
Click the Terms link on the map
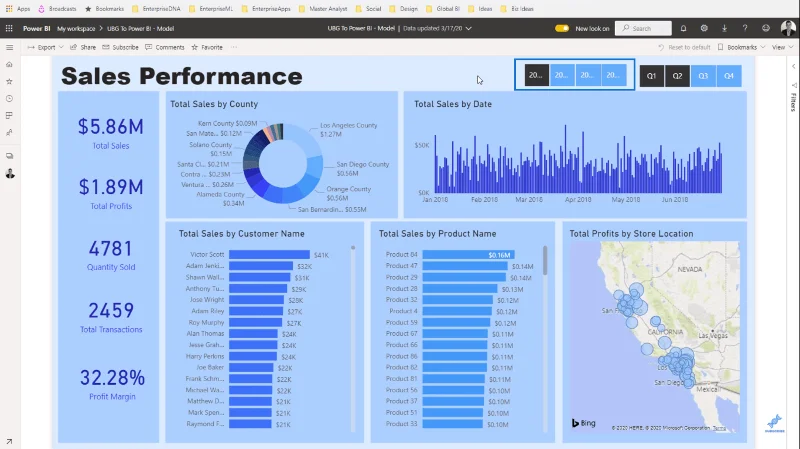pos(719,428)
